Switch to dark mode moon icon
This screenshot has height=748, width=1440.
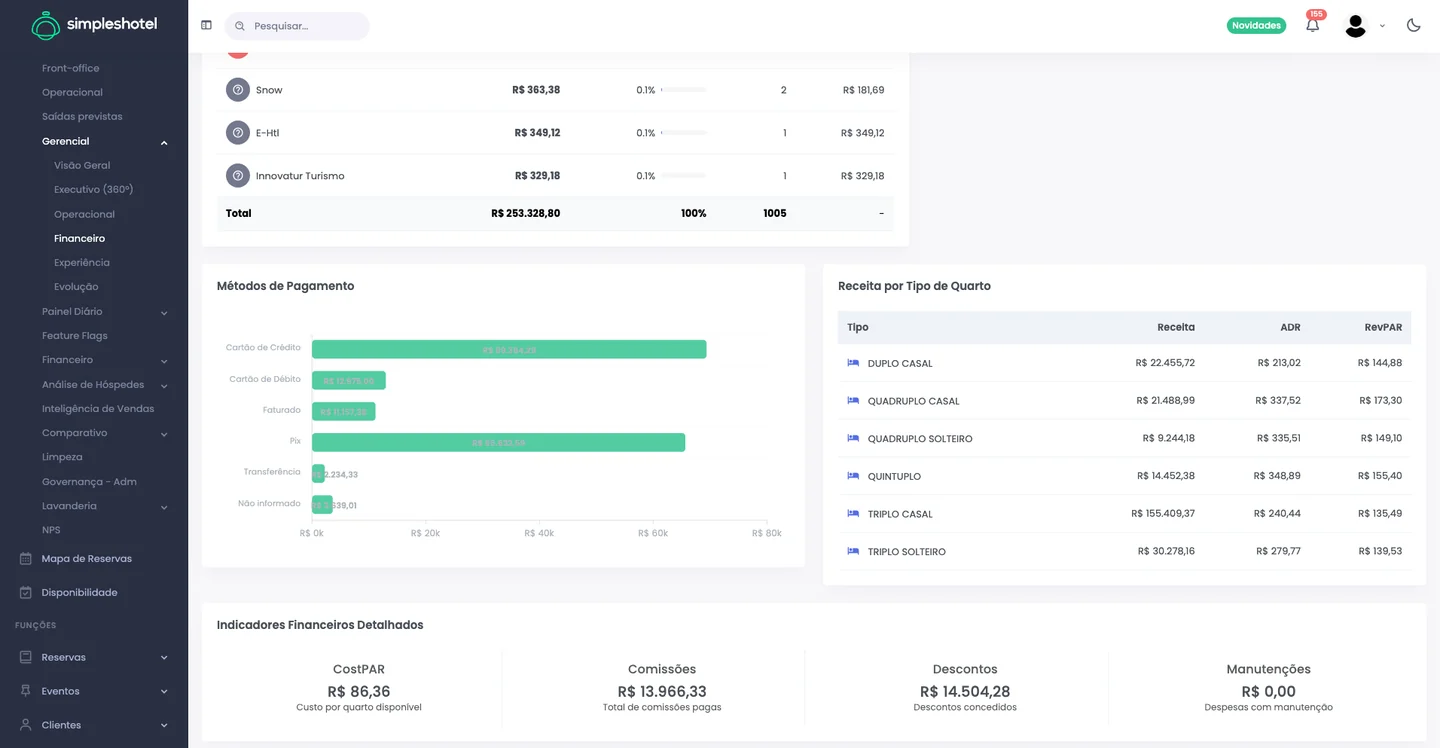[1413, 25]
